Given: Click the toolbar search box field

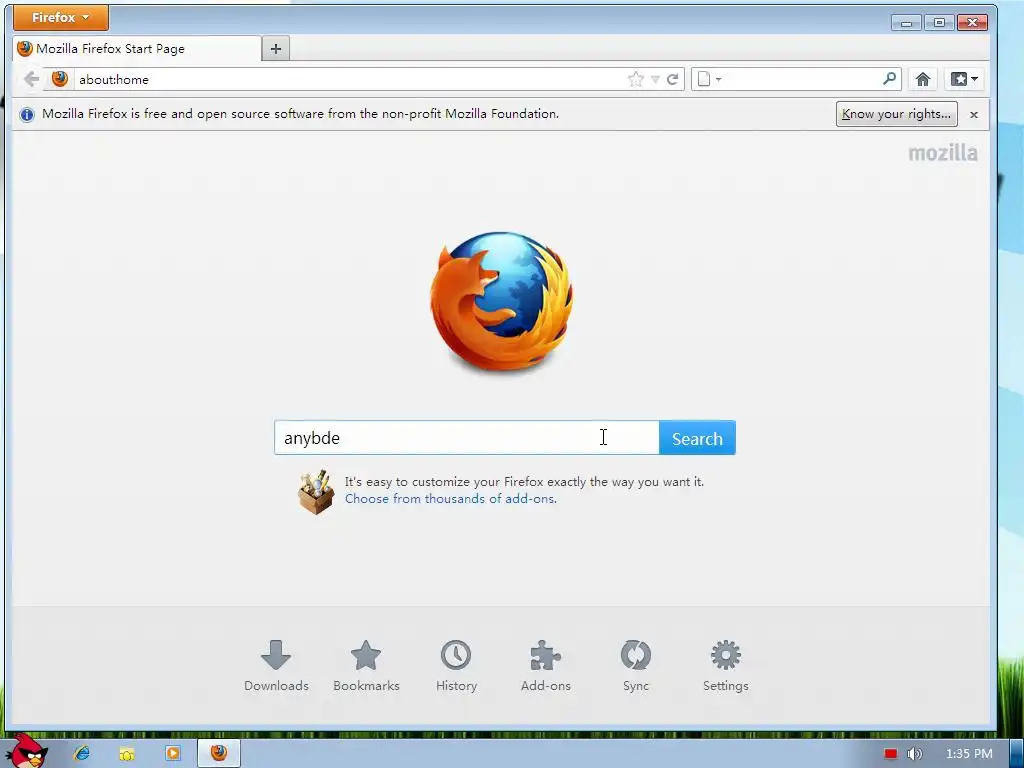Looking at the screenshot, I should tap(800, 80).
